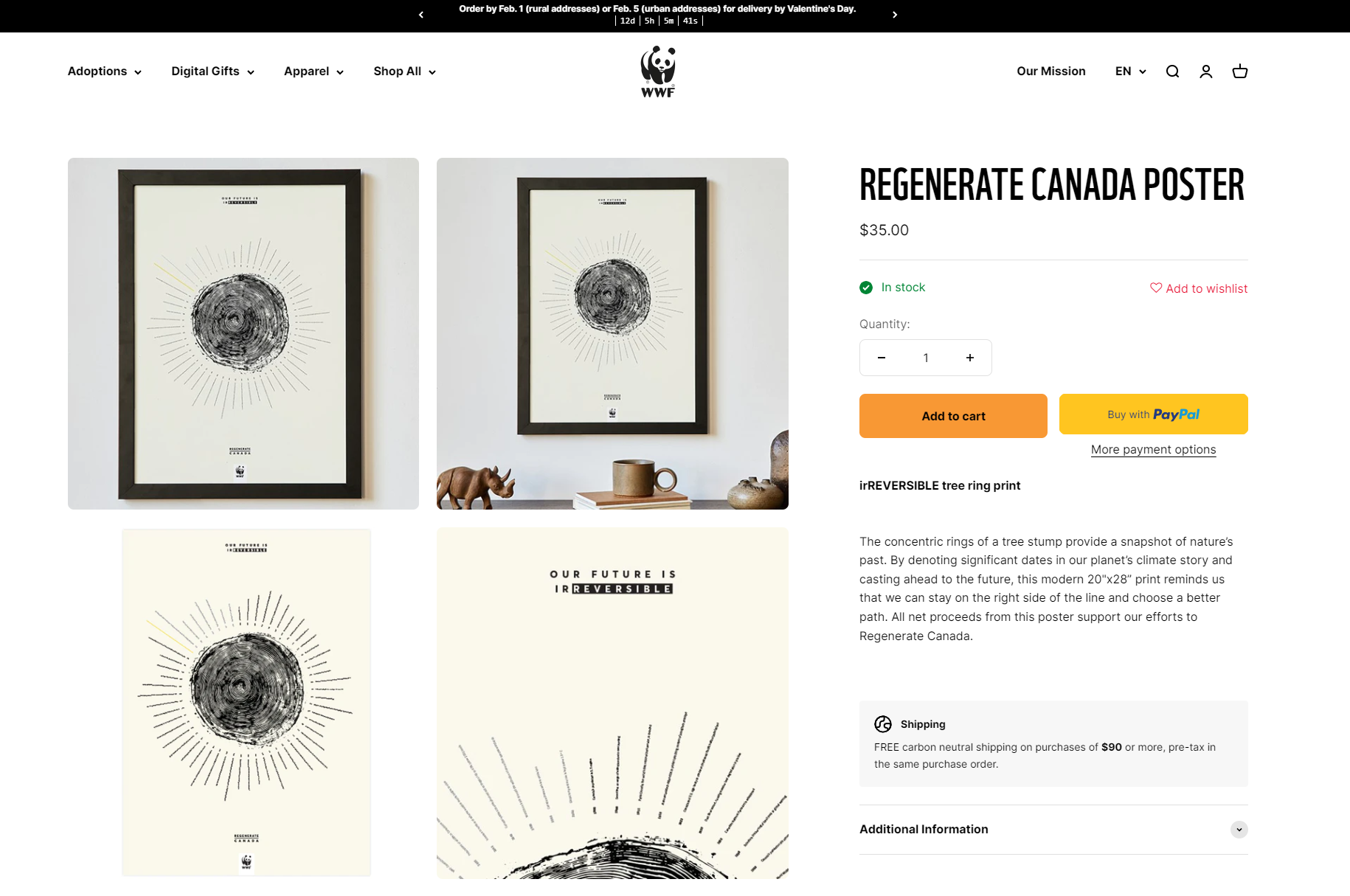
Task: Click the Add to cart button
Action: [x=953, y=416]
